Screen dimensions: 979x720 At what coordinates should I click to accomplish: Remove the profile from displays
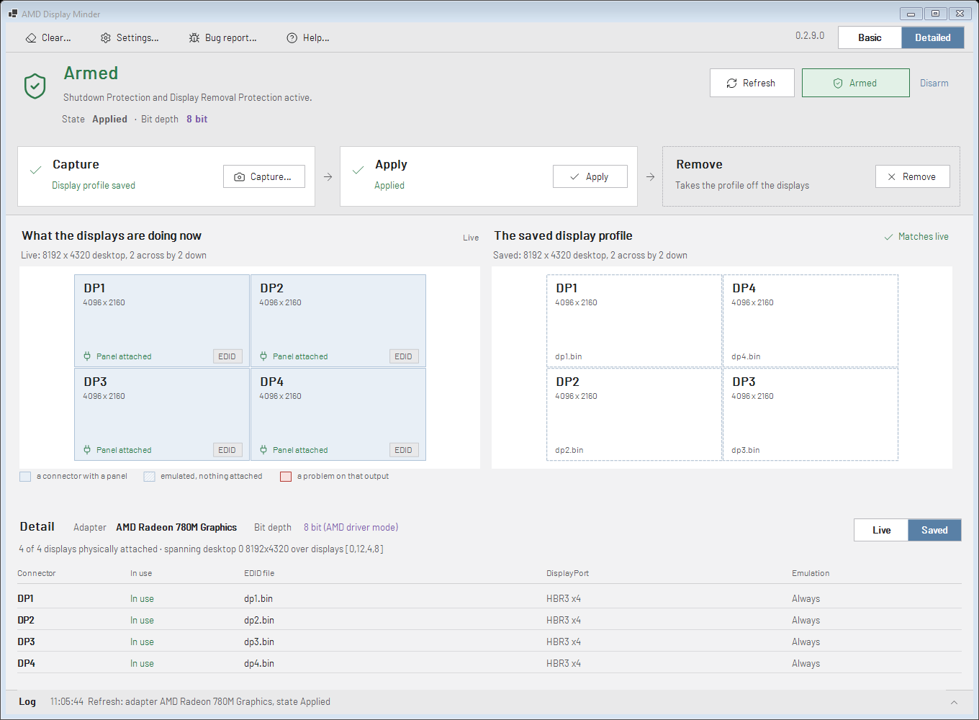tap(912, 177)
